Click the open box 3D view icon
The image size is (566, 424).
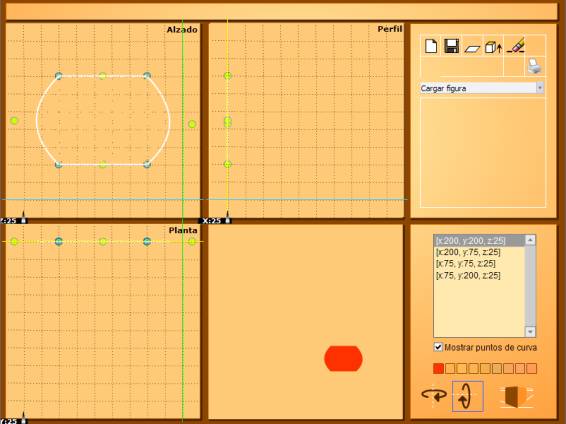click(517, 397)
